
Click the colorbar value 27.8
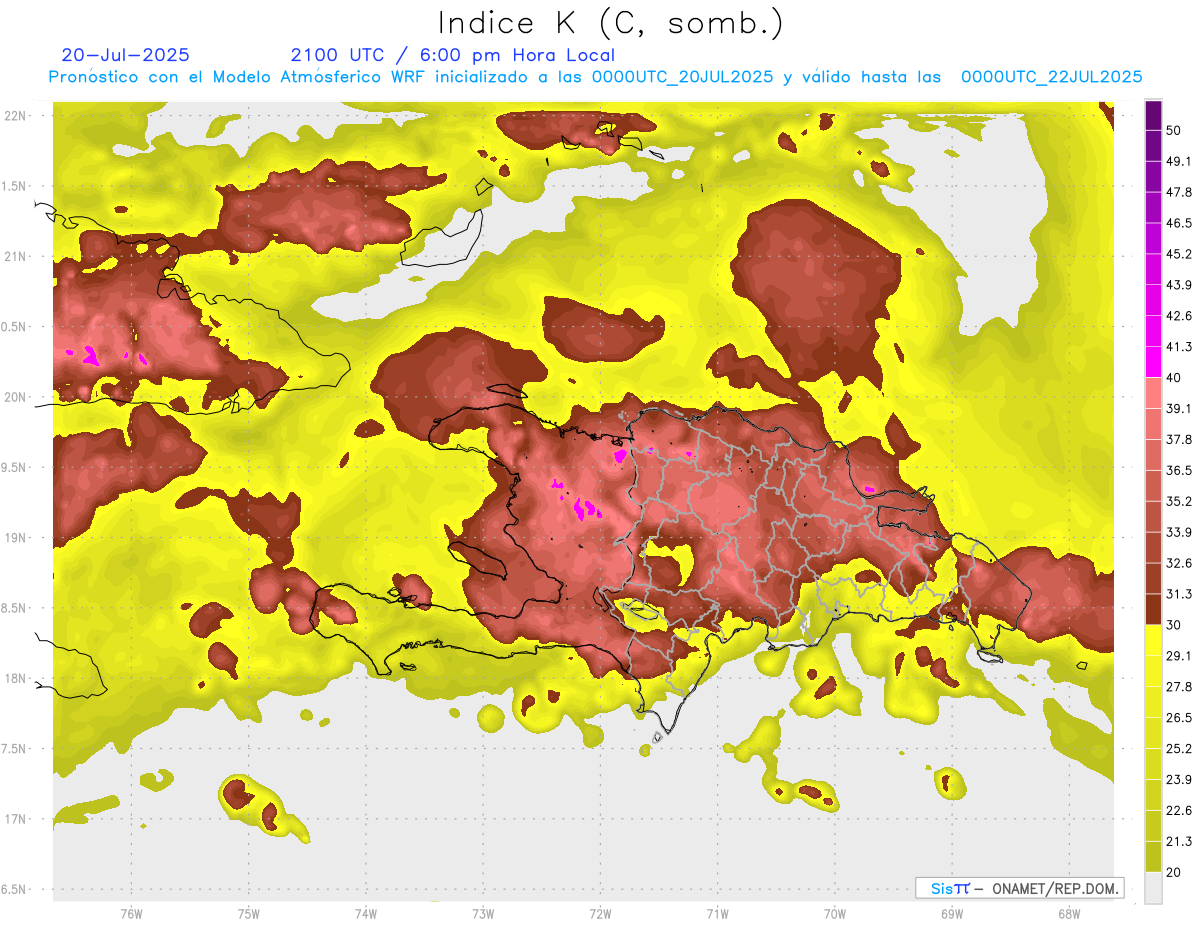[x=1179, y=687]
